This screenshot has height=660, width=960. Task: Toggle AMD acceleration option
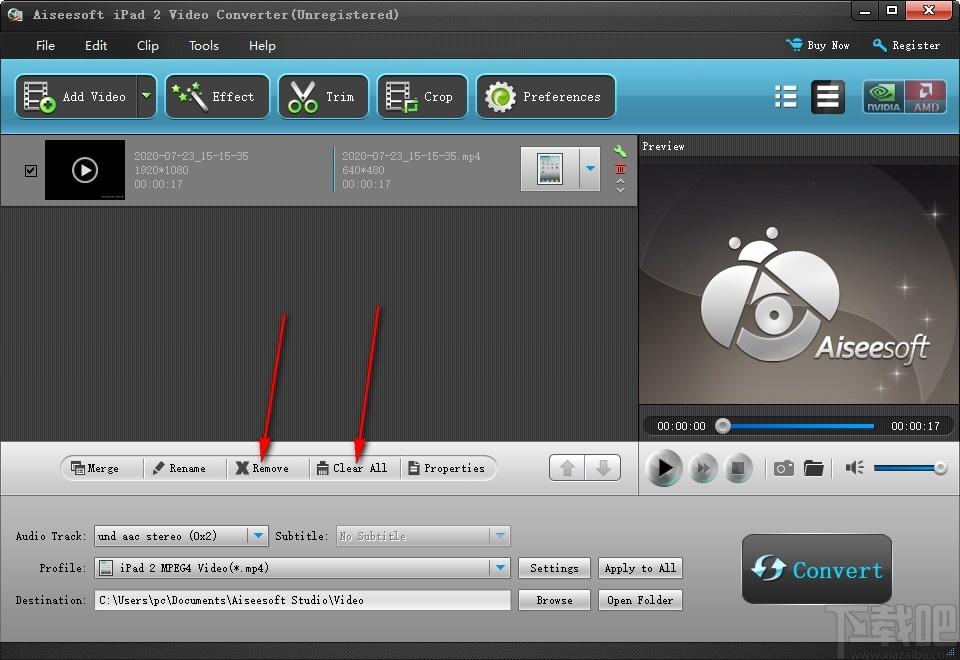tap(926, 97)
